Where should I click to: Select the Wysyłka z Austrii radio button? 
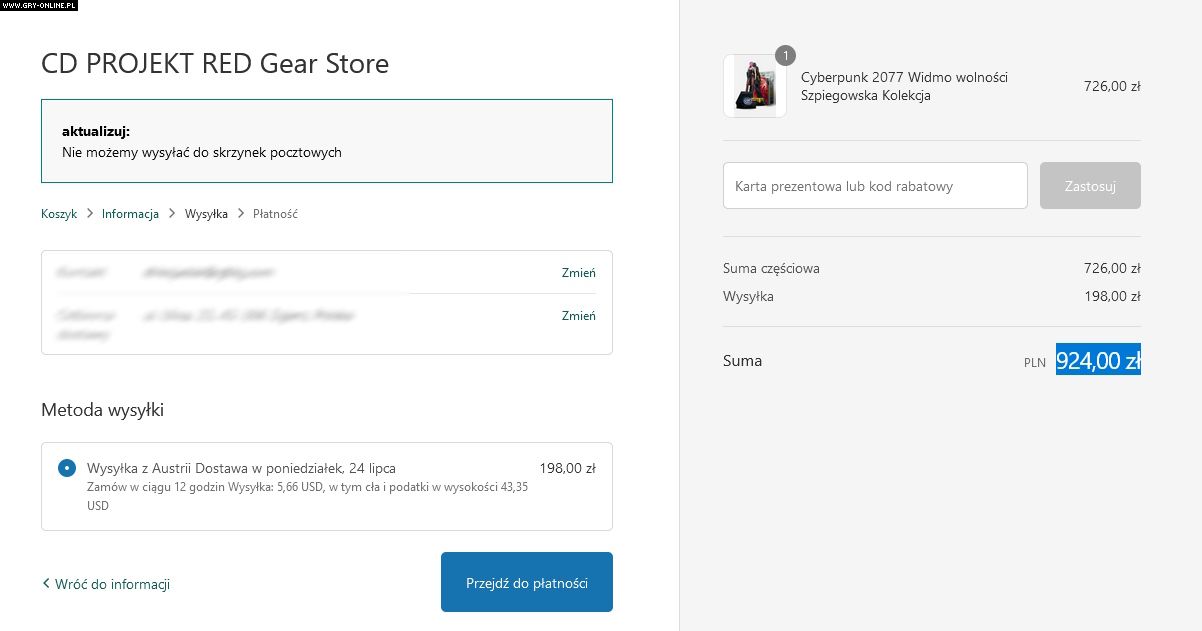[67, 468]
